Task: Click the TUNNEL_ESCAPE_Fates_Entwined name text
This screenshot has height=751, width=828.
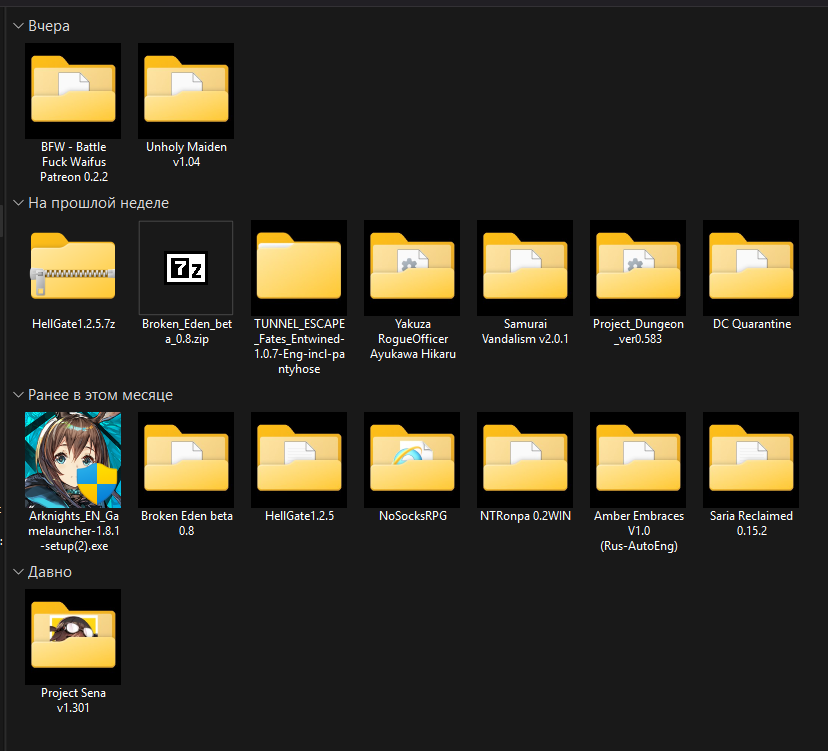Action: (299, 346)
